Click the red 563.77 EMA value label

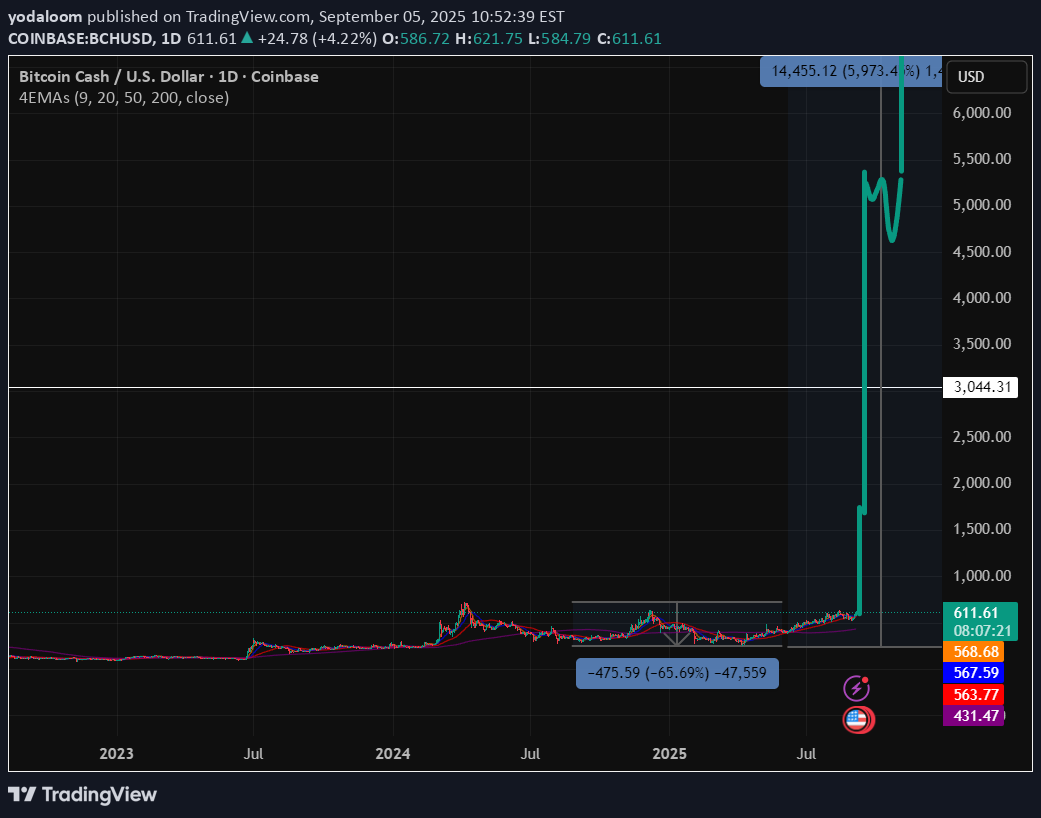[973, 695]
